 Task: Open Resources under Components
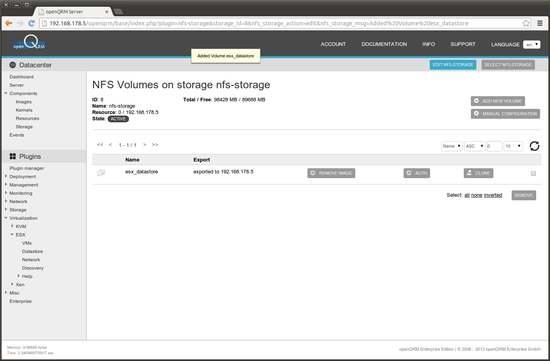[x=27, y=118]
